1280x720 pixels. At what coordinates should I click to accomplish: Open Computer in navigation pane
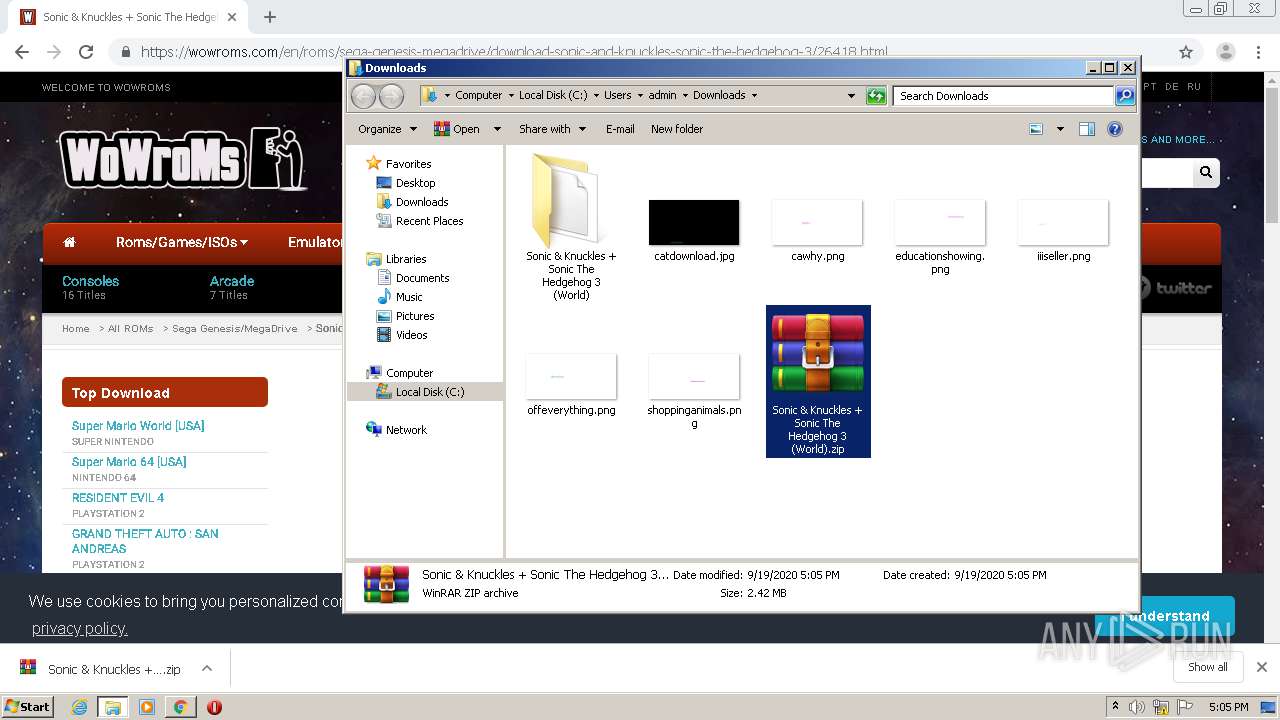(x=409, y=373)
